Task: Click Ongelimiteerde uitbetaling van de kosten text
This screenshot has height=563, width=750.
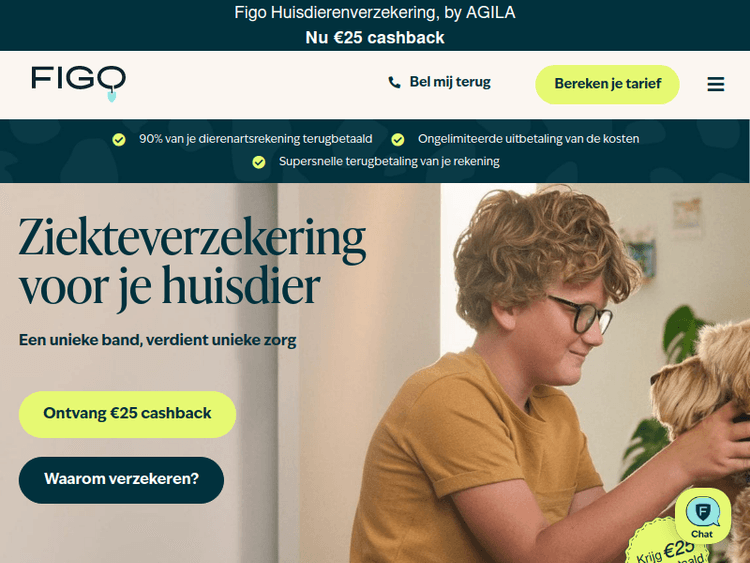Action: pos(529,139)
